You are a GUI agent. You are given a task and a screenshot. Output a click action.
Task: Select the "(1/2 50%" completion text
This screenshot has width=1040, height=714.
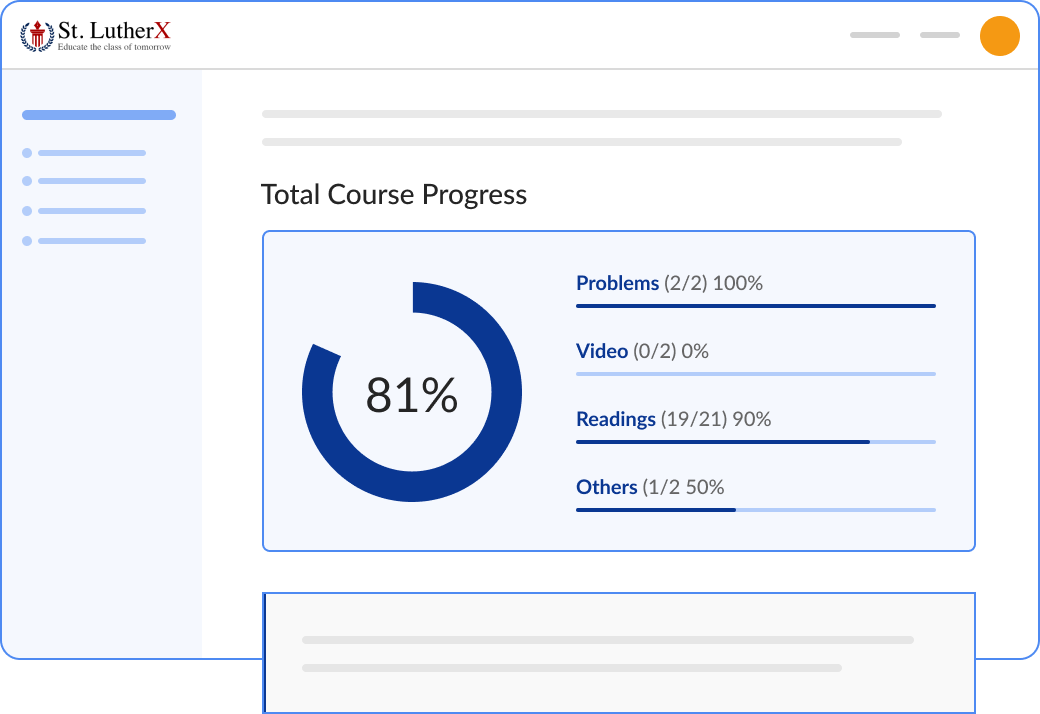[x=683, y=487]
